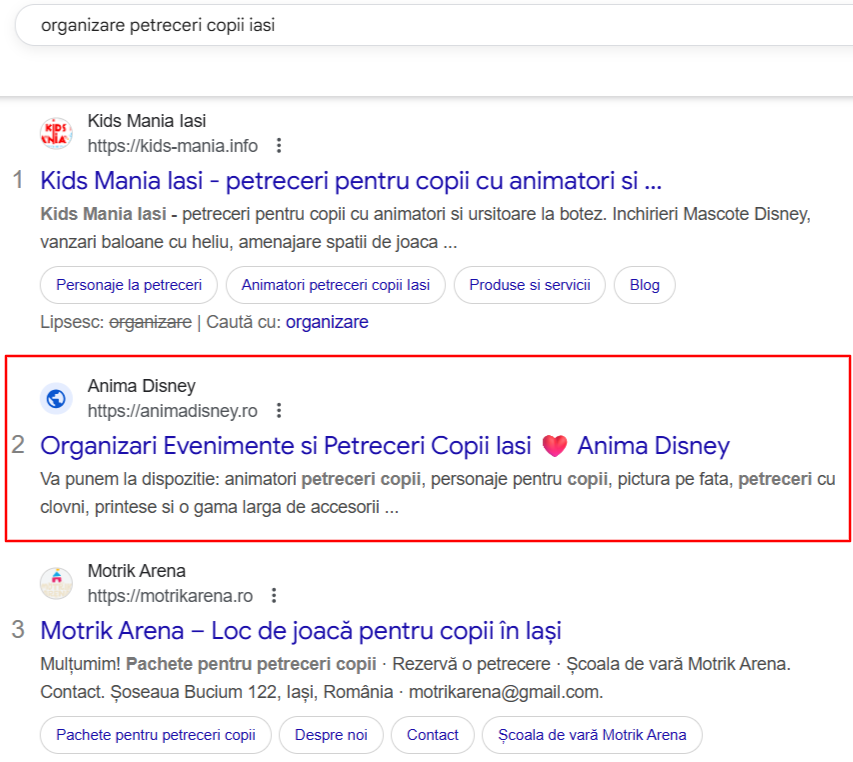
Task: Open the Blog sitelink chip
Action: coord(645,285)
